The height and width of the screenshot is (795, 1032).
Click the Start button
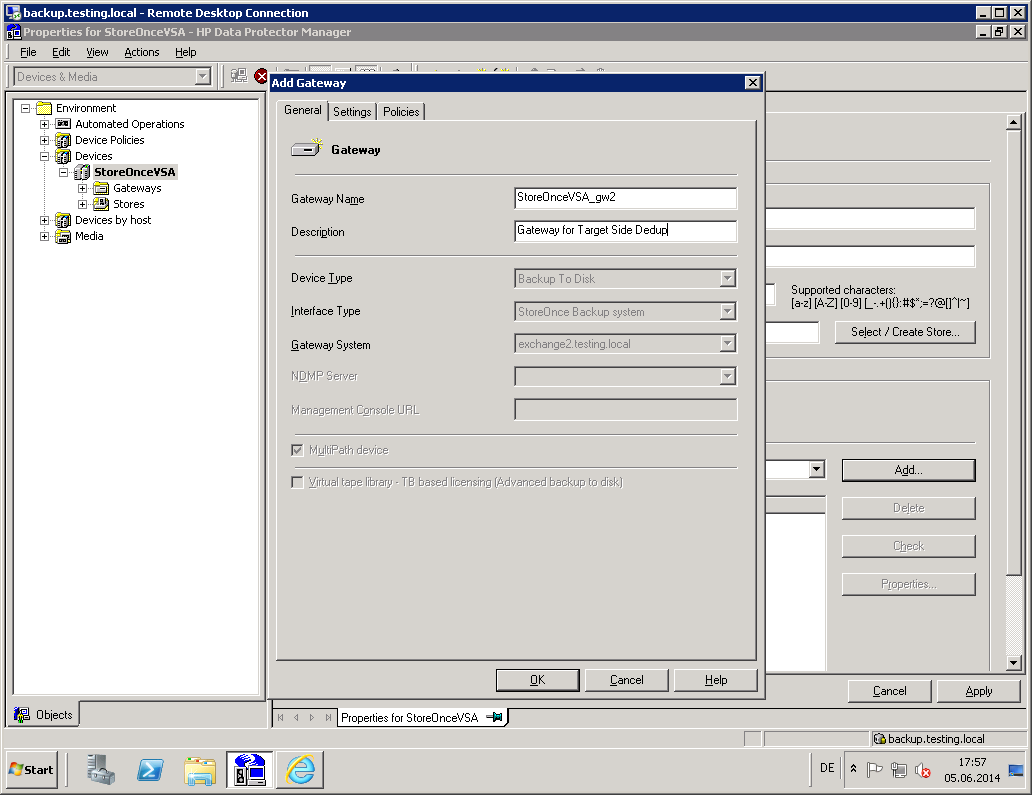(x=32, y=769)
